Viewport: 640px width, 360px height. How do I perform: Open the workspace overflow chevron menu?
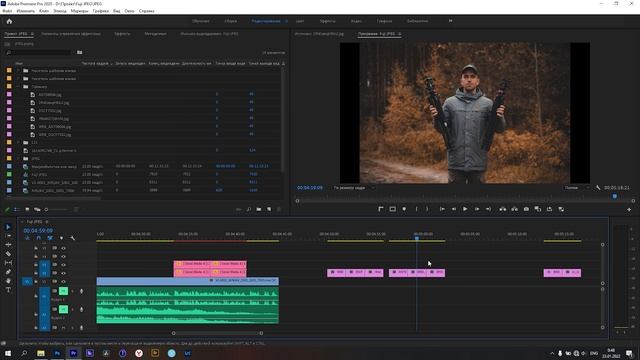pyautogui.click(x=451, y=21)
